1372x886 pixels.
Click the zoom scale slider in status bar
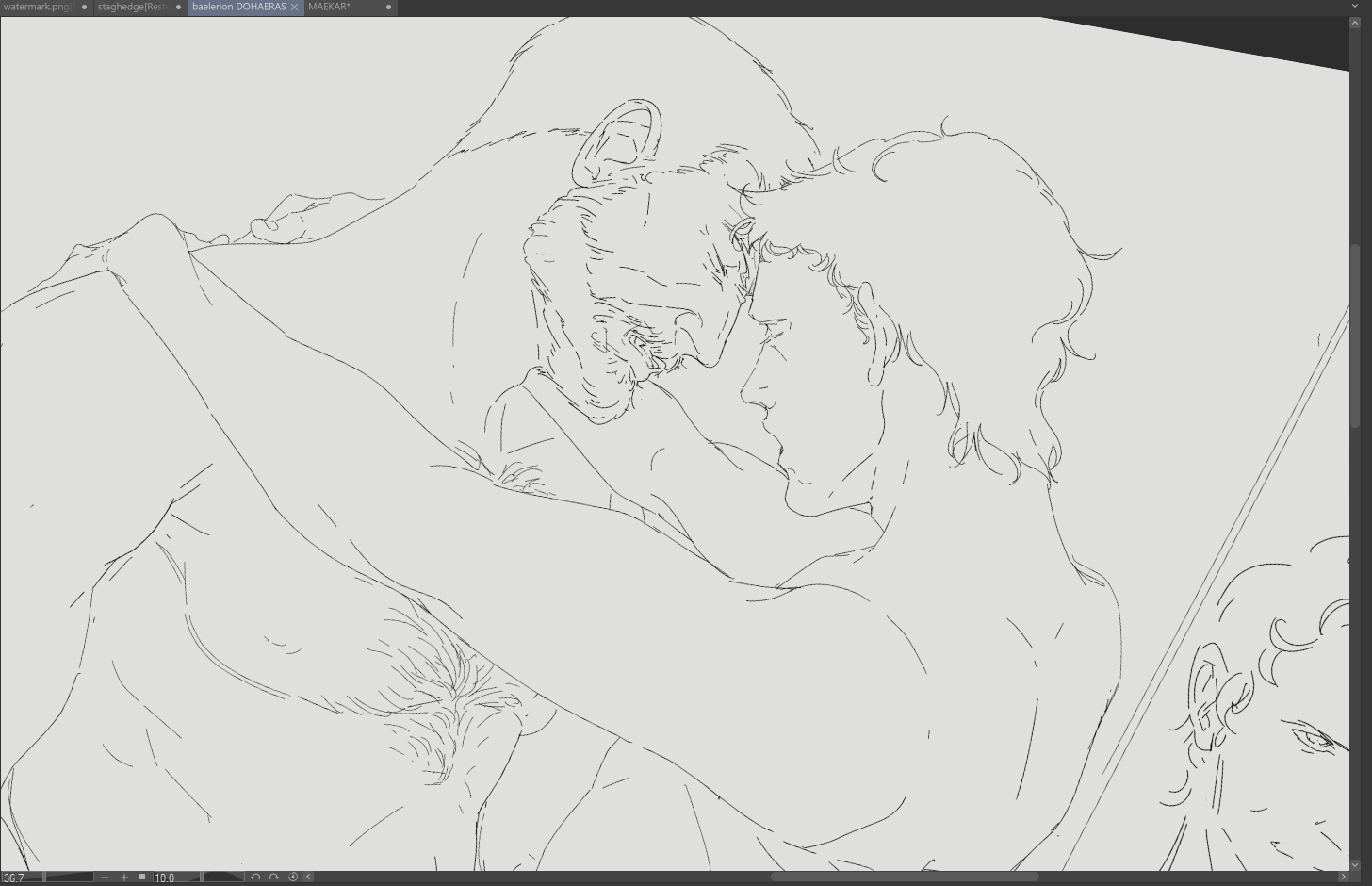click(x=69, y=877)
